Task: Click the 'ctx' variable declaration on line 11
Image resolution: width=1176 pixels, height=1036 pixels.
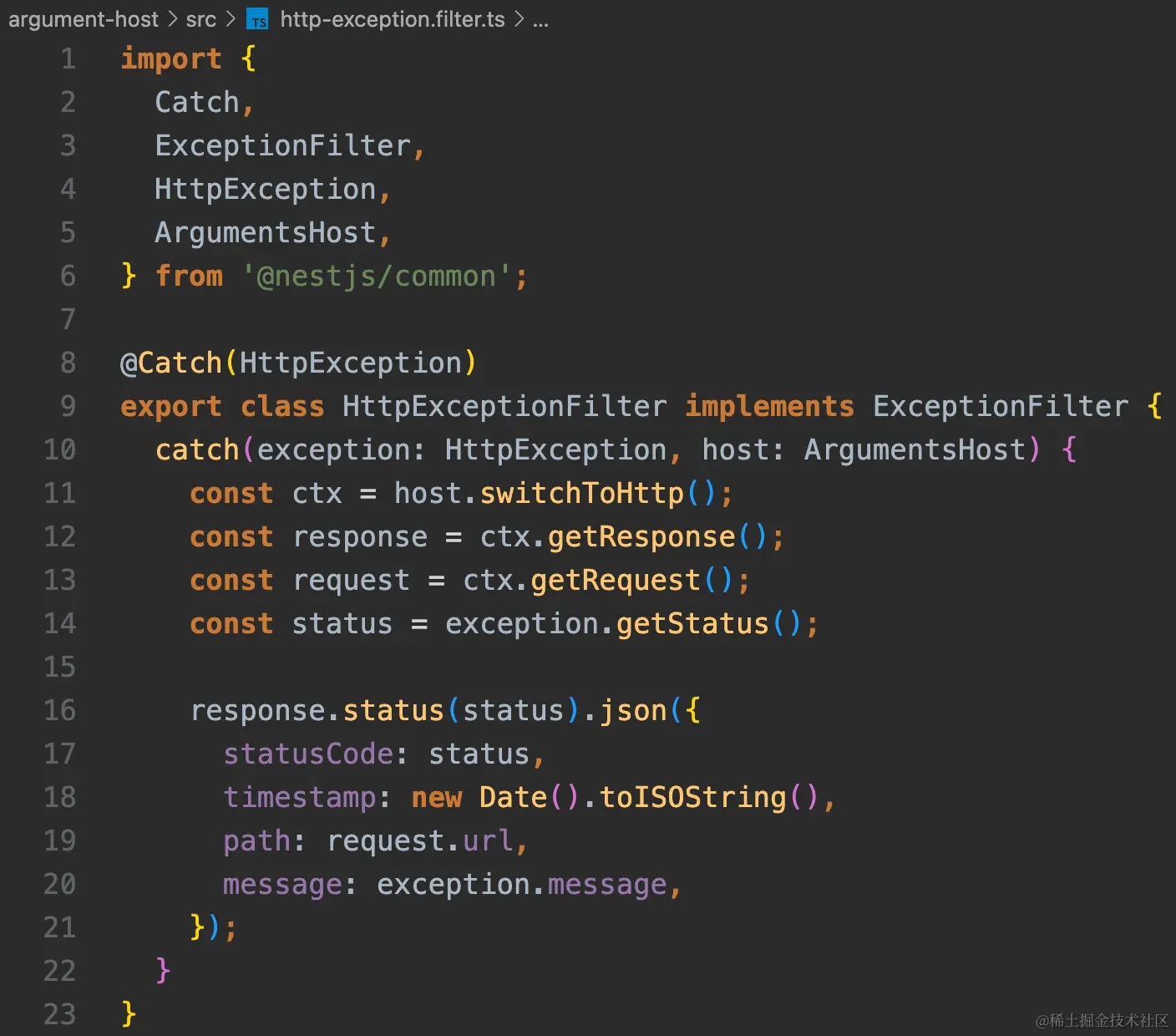Action: [x=317, y=494]
